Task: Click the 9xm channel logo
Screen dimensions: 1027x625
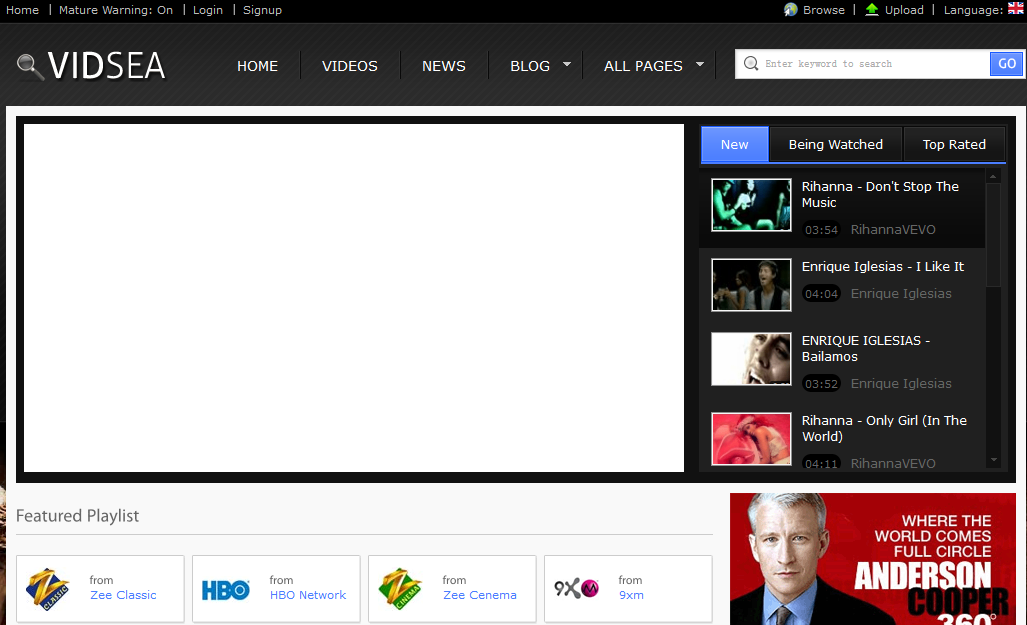Action: [576, 588]
